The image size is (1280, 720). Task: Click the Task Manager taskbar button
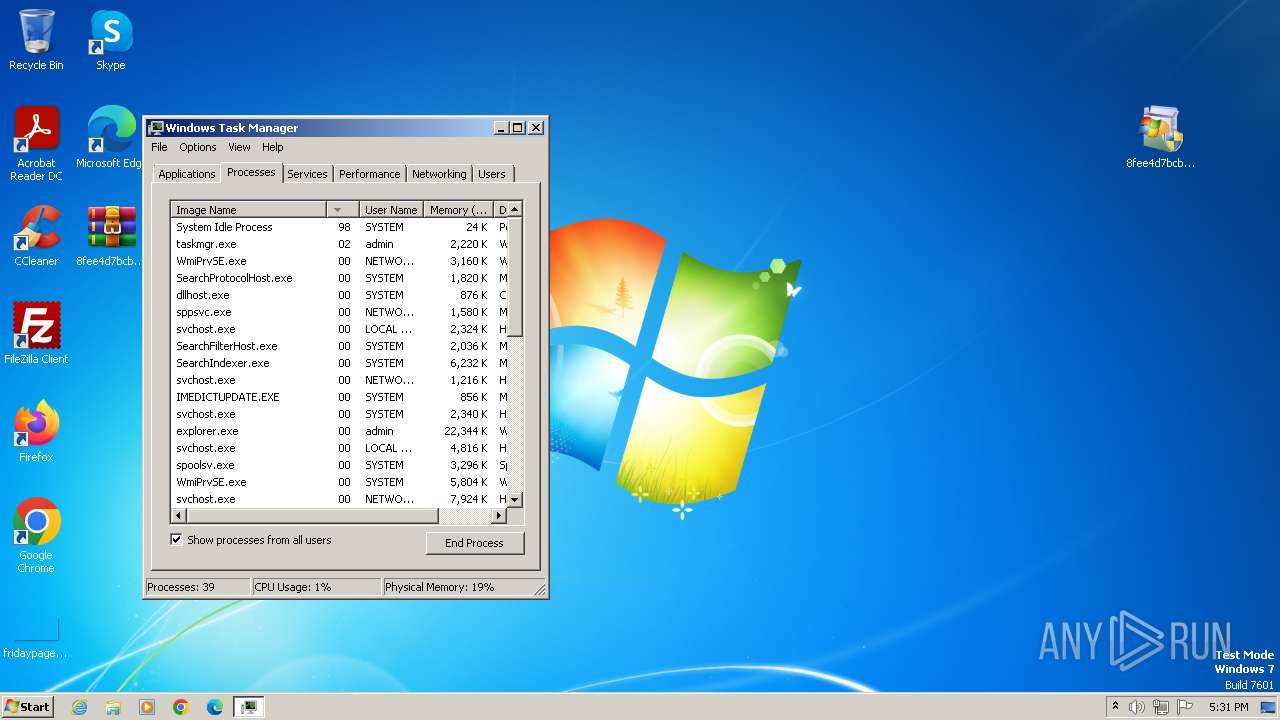pyautogui.click(x=249, y=707)
